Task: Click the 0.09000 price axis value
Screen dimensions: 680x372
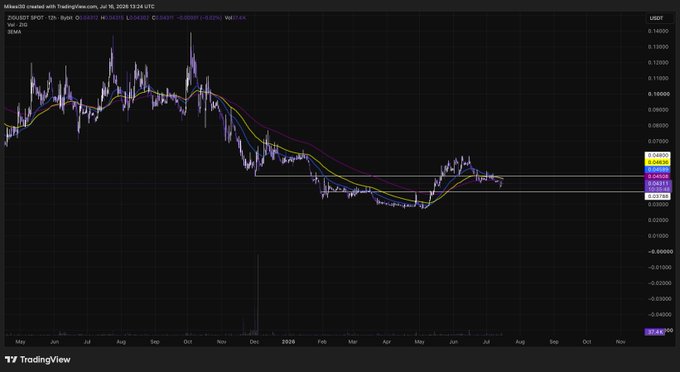Action: 657,110
